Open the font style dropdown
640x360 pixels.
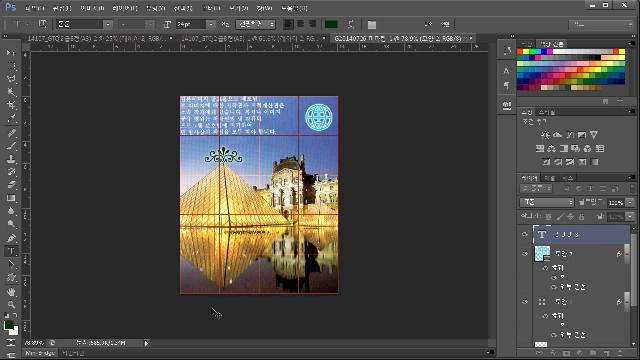[150, 24]
